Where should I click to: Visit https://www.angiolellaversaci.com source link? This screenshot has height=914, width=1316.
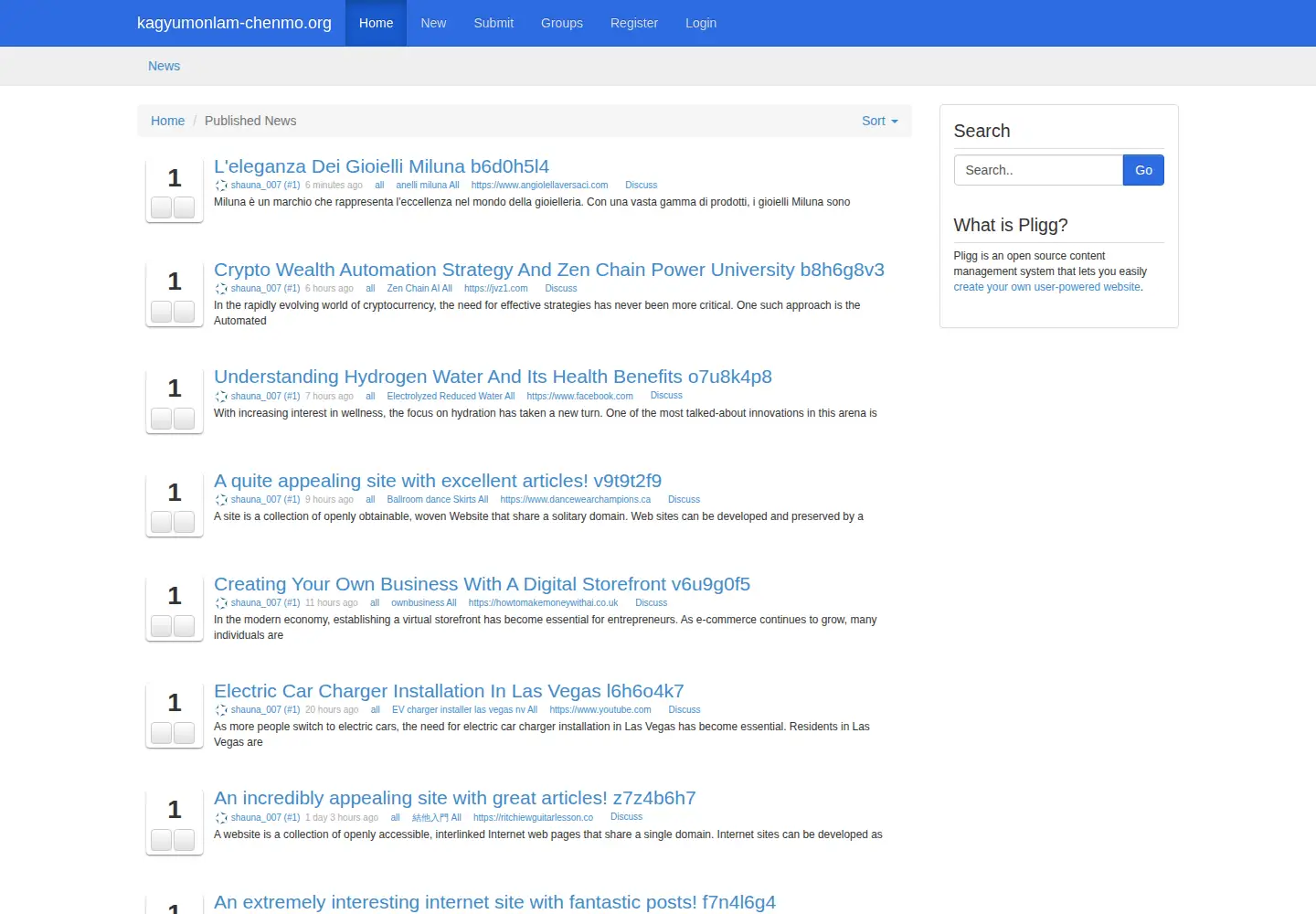point(539,186)
